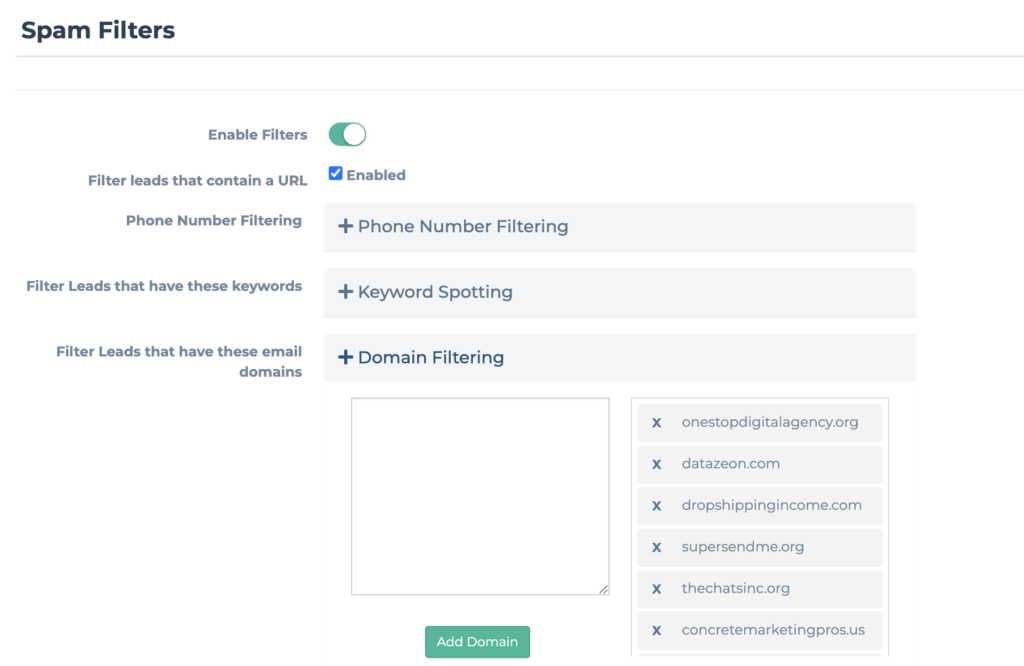Screen dimensions: 1024x666
Task: Delete concretemarketingpros.us with its X icon
Action: pos(656,630)
